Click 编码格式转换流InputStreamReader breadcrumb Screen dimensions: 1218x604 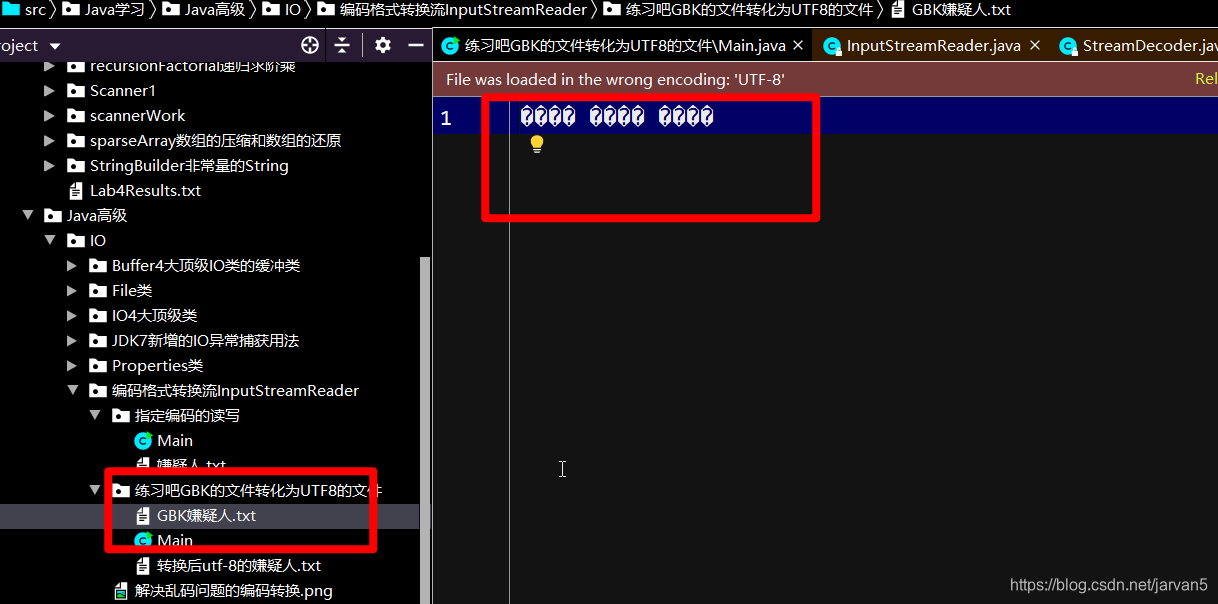point(463,10)
